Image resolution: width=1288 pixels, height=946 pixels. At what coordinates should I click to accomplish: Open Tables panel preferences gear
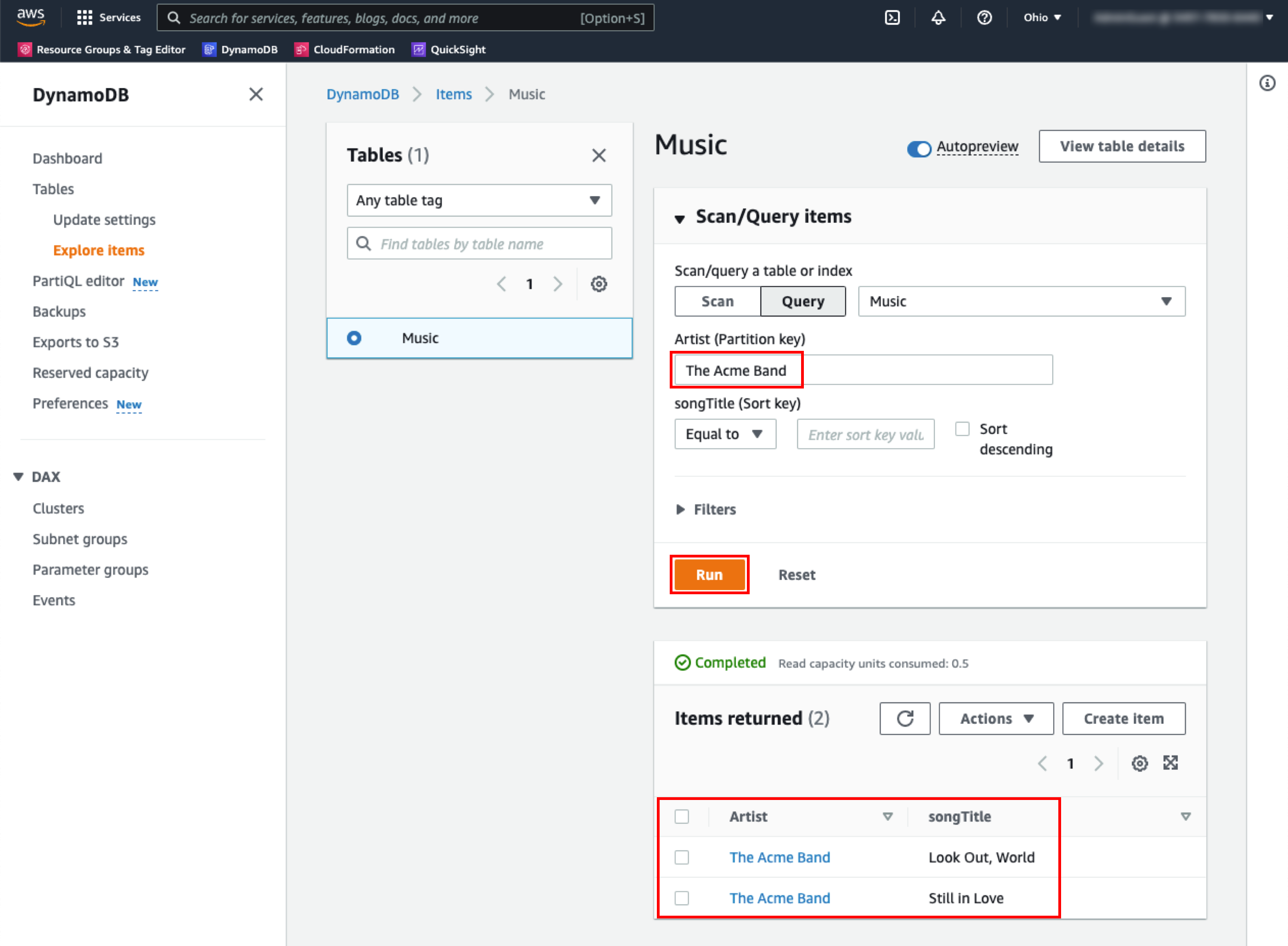tap(599, 284)
